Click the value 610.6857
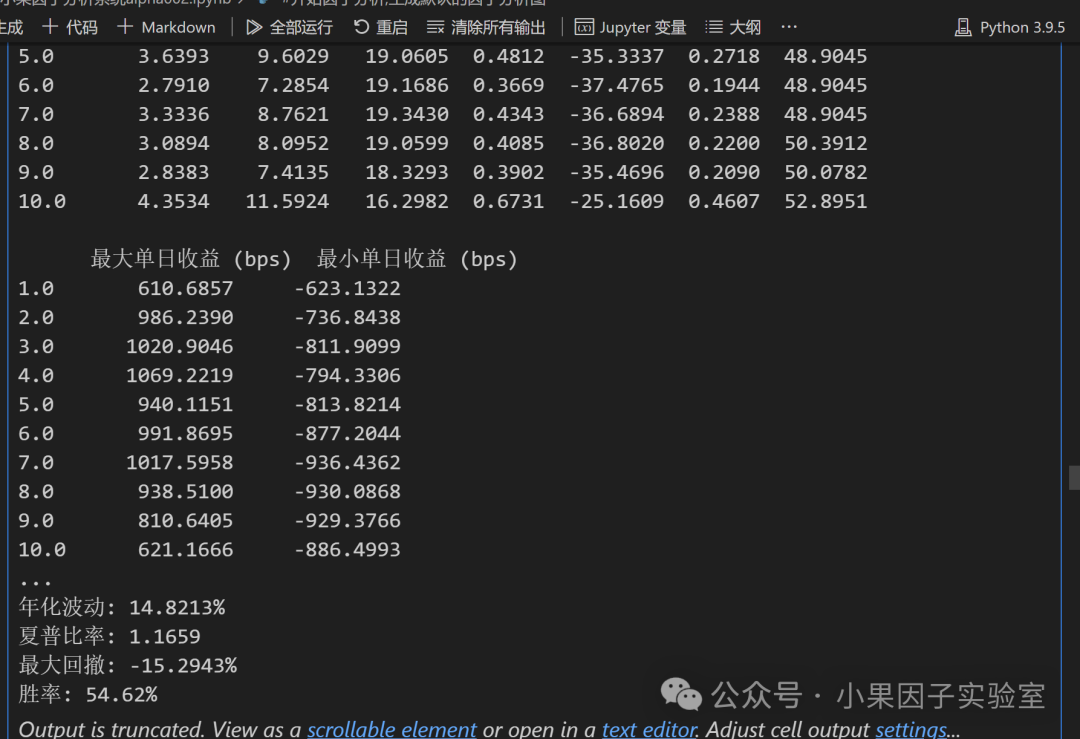1080x739 pixels. pyautogui.click(x=185, y=289)
